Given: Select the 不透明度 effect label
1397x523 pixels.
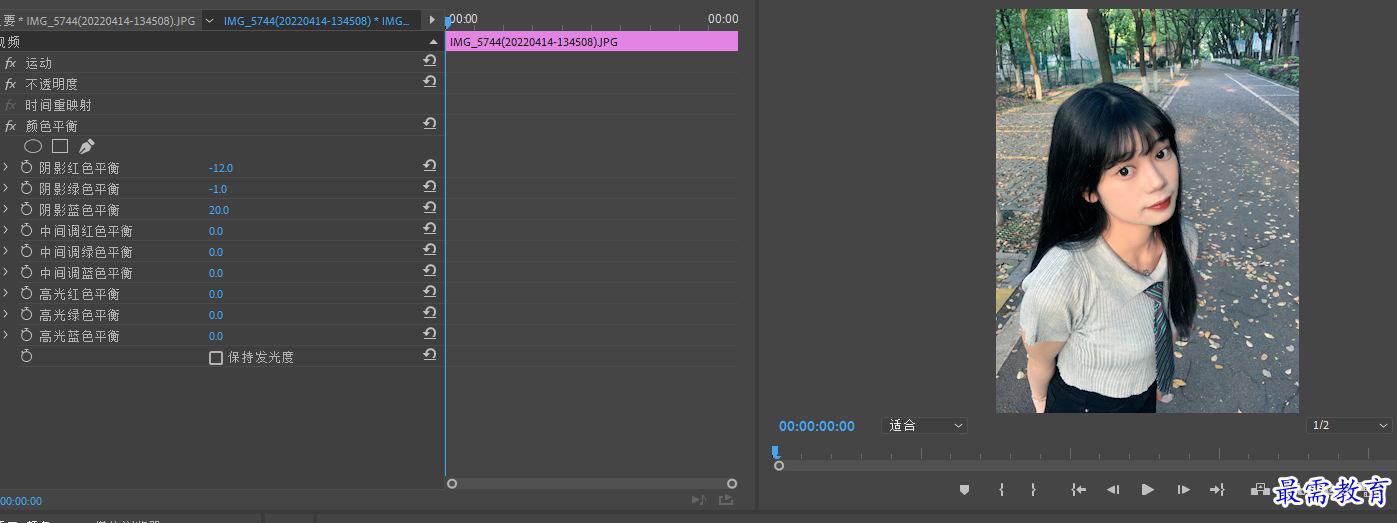Looking at the screenshot, I should pos(51,84).
